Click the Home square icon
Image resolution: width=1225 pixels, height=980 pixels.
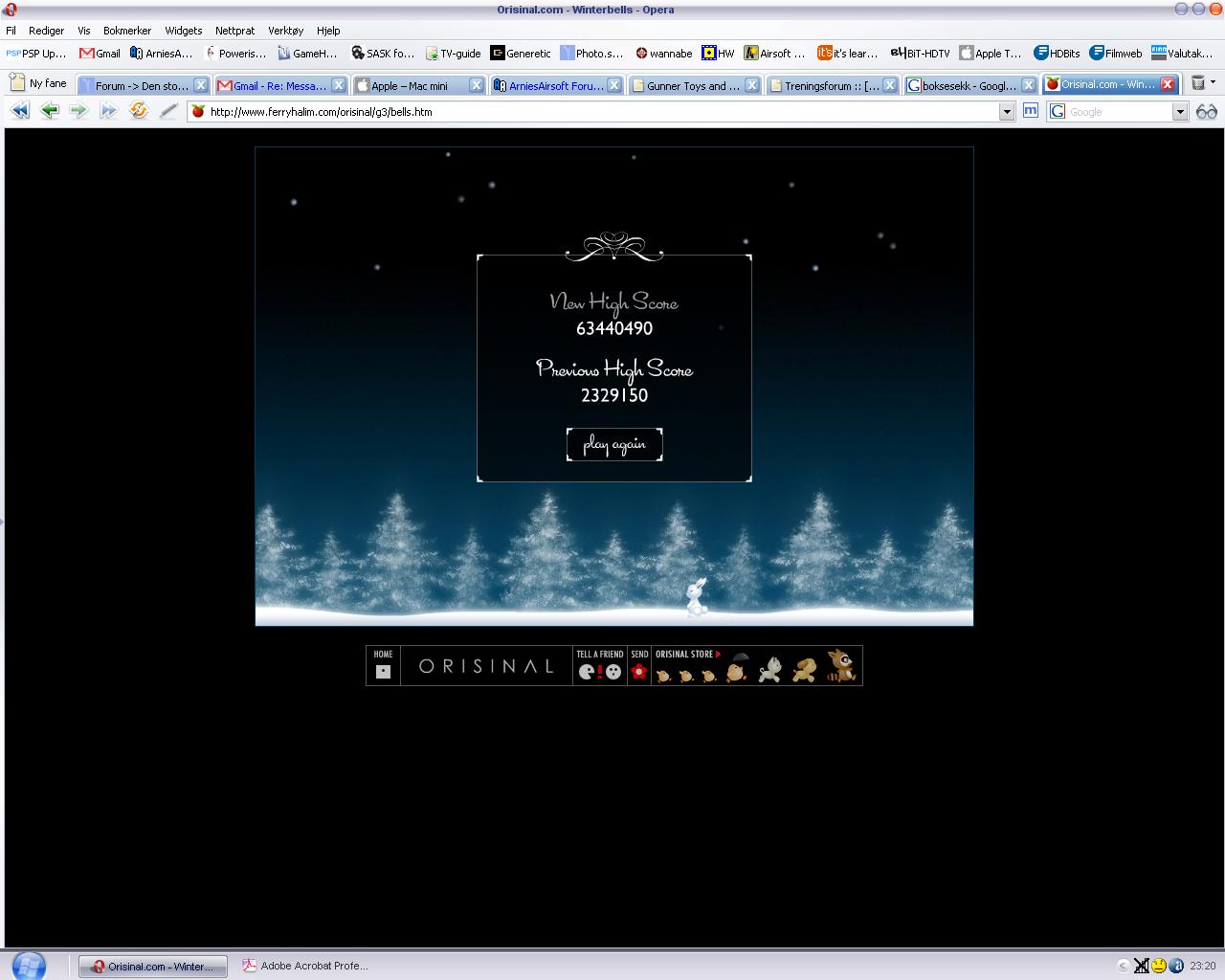click(383, 672)
